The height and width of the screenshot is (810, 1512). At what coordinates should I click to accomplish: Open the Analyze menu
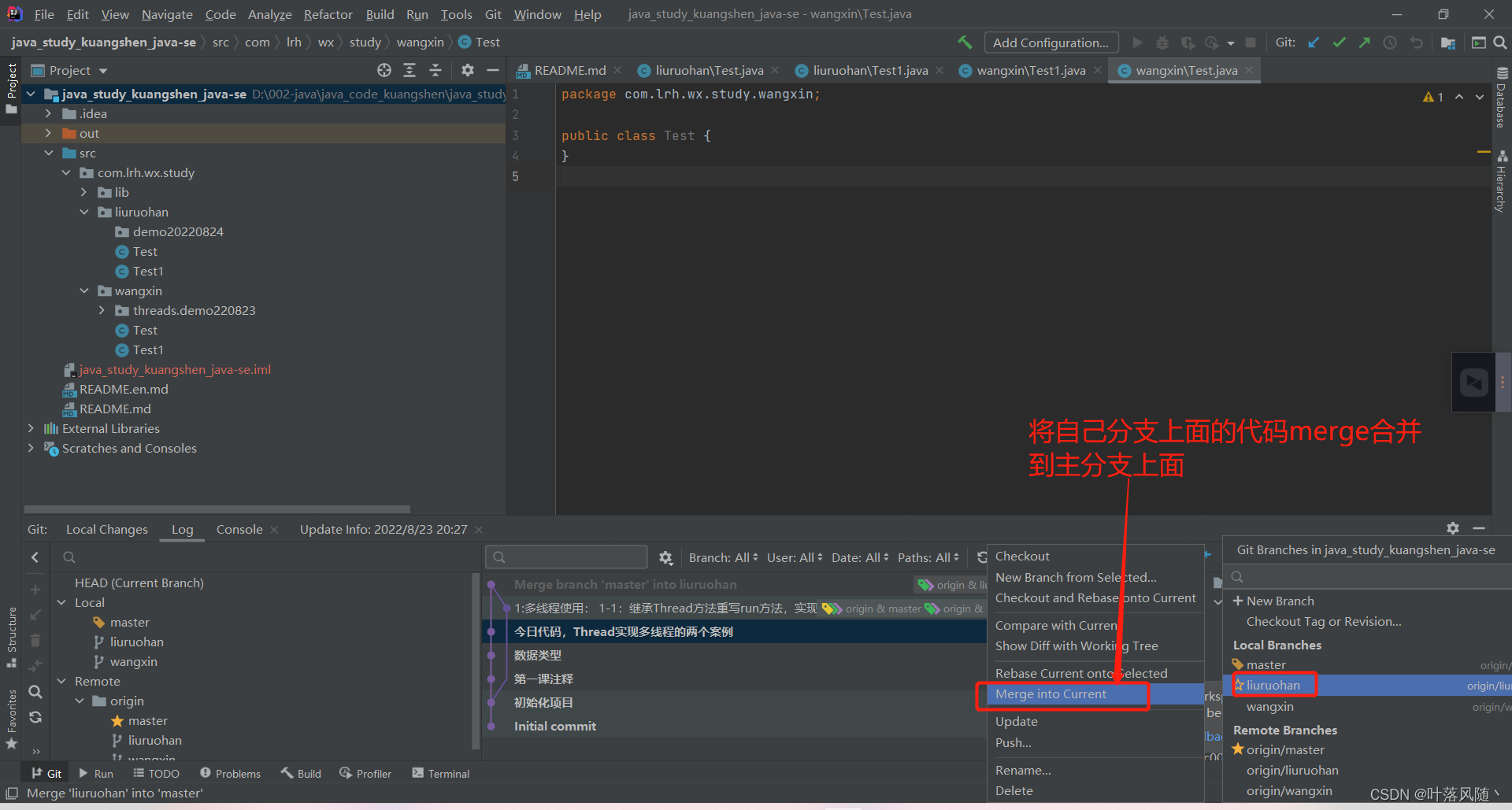tap(269, 14)
